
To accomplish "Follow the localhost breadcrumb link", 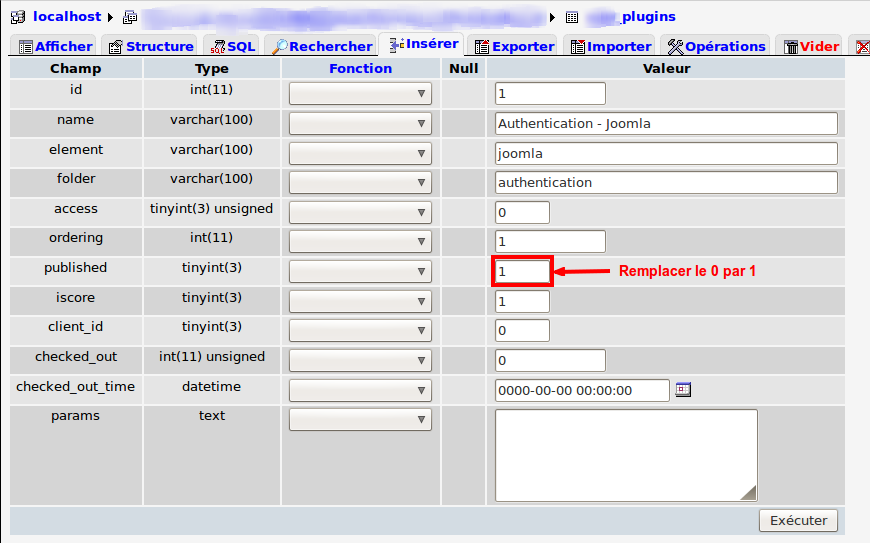I will [67, 17].
